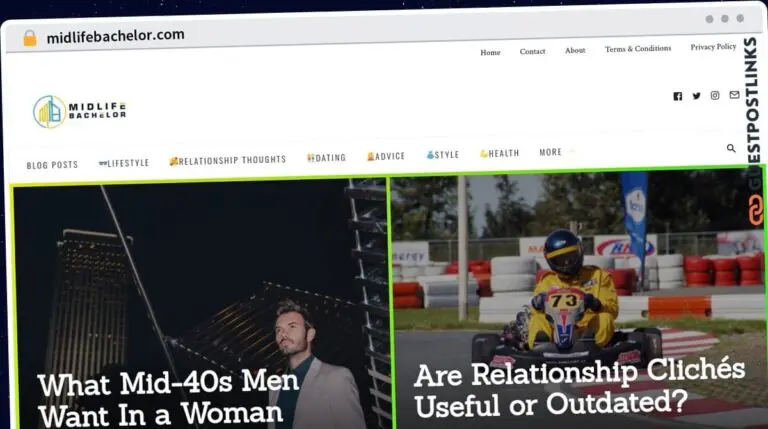This screenshot has height=429, width=768.
Task: Select Dating menu item
Action: (x=327, y=158)
